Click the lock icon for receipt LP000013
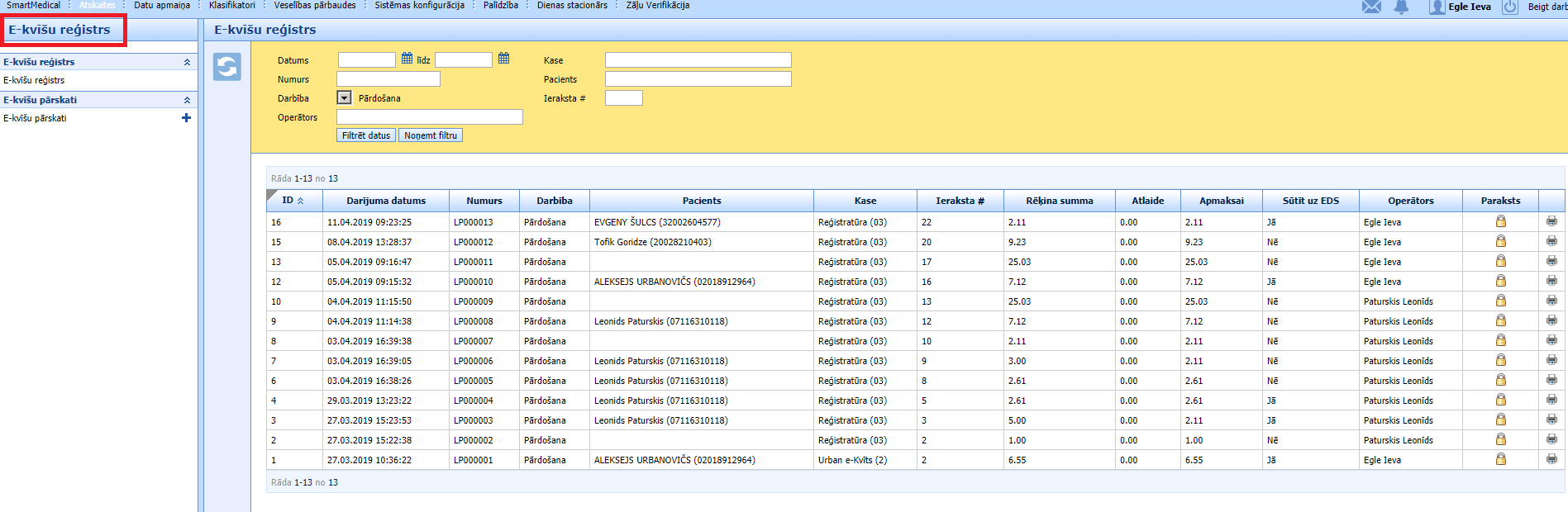 (x=1500, y=221)
